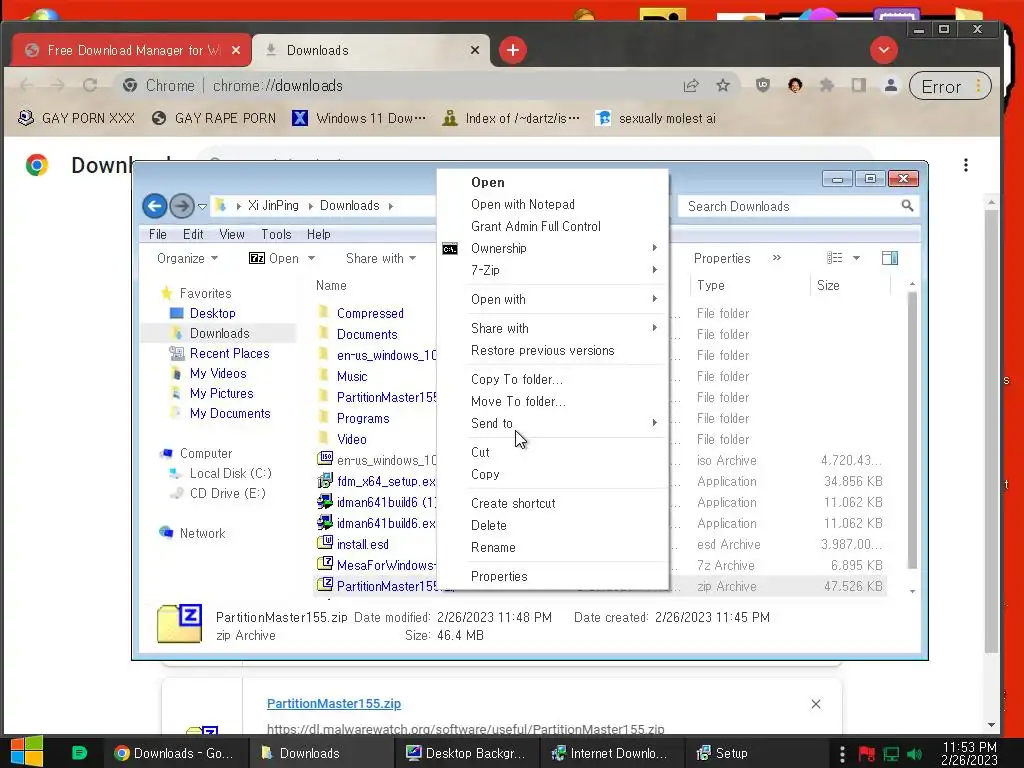
Task: Expand the Share with context submenu
Action: pos(564,328)
